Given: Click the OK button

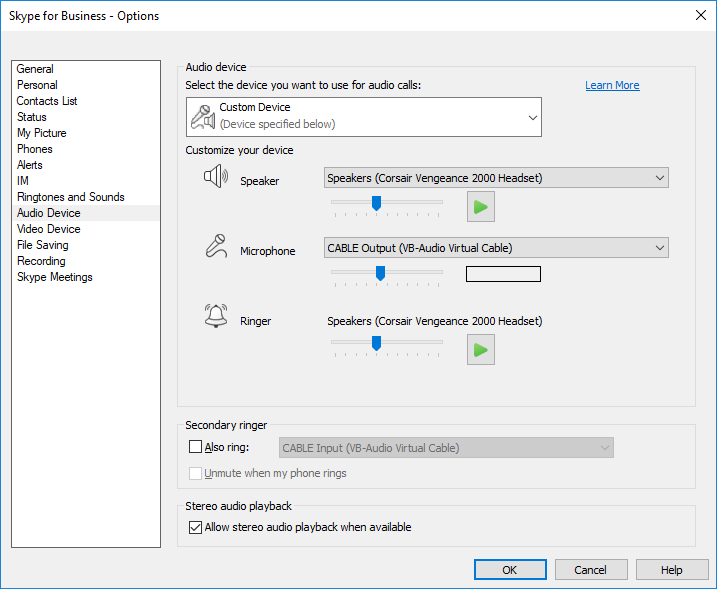Looking at the screenshot, I should [510, 570].
